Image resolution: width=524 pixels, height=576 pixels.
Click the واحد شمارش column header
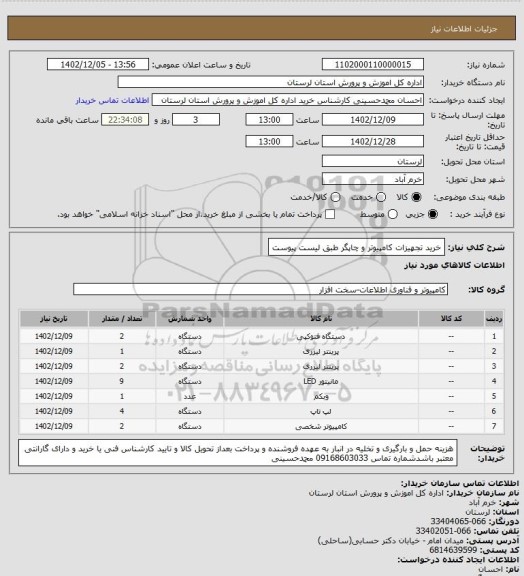click(x=190, y=319)
